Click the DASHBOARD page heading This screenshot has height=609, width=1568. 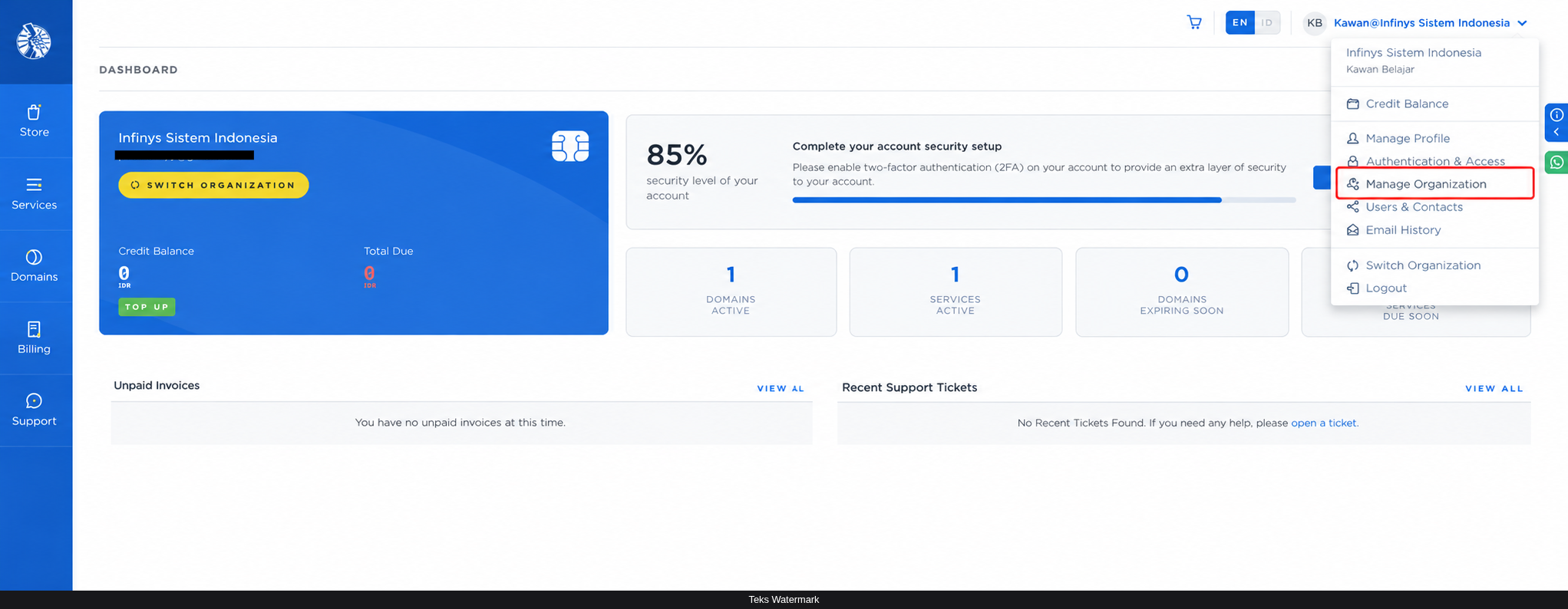coord(138,70)
